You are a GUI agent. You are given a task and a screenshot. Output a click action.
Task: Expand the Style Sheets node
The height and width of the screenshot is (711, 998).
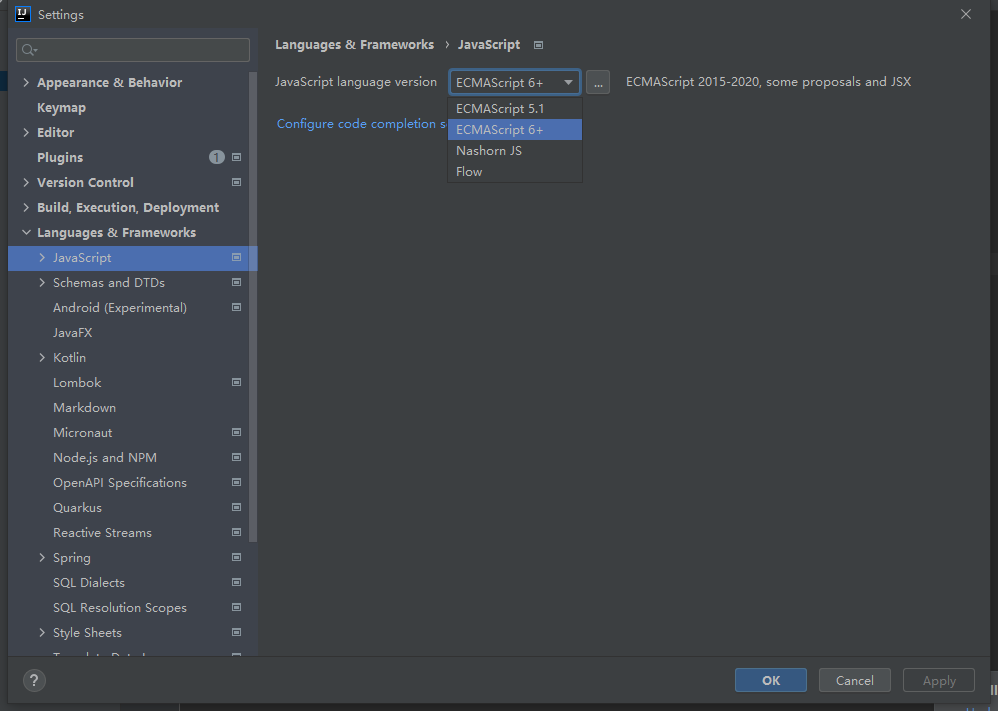tap(42, 633)
